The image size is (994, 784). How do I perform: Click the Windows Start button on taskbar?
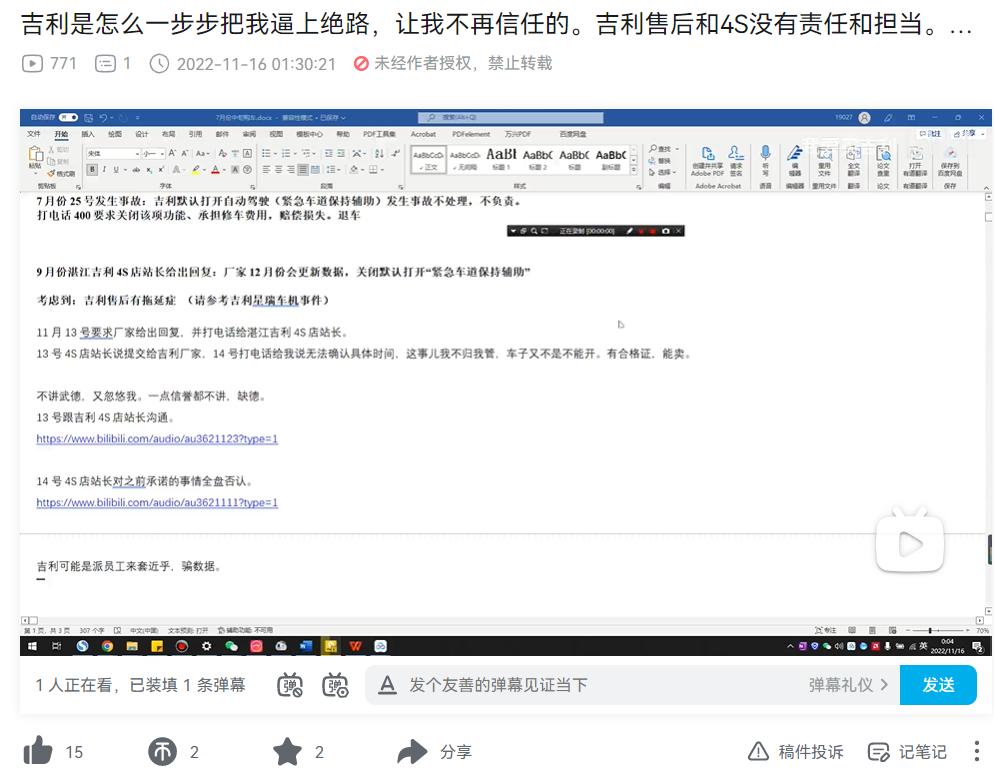click(32, 646)
